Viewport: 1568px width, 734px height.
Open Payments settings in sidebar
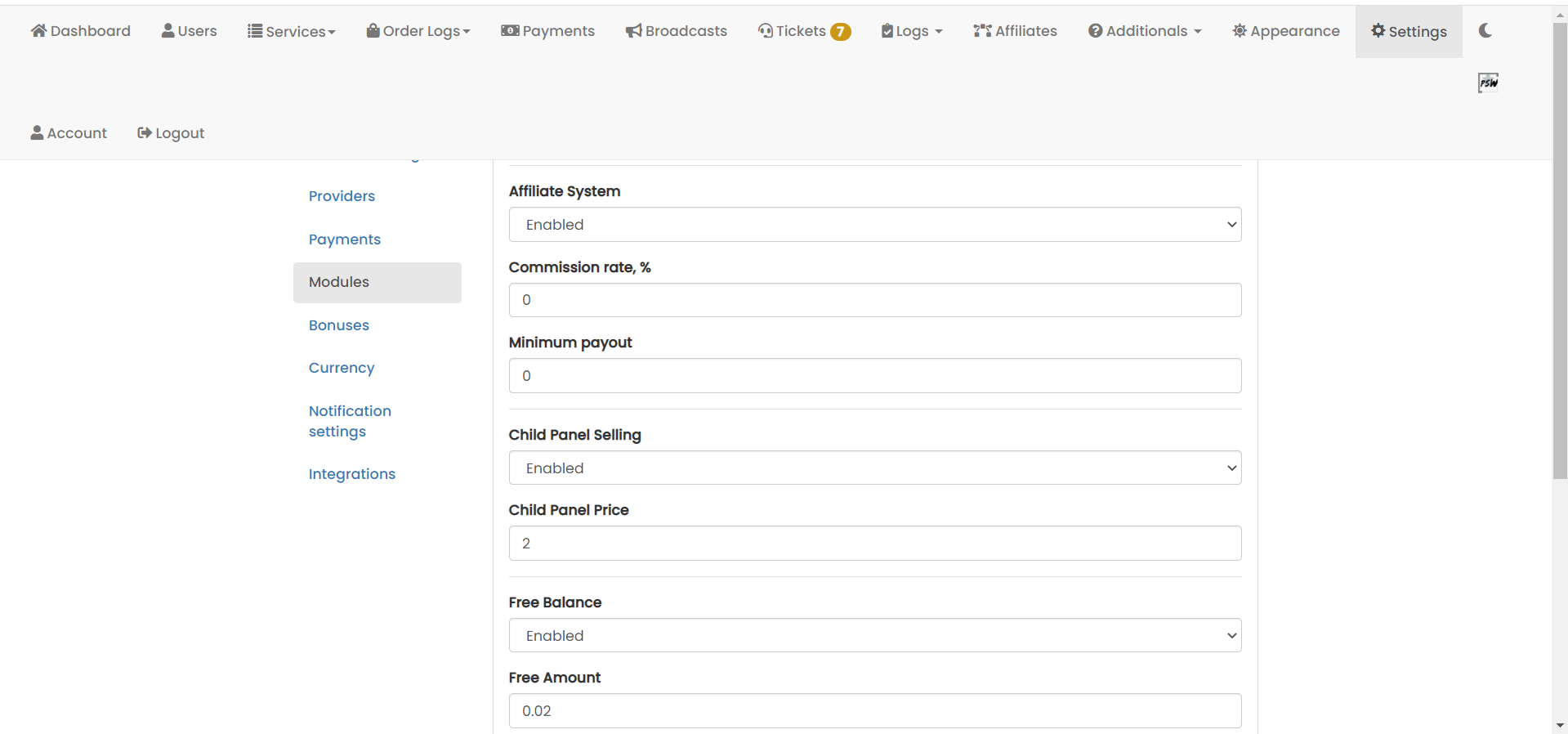coord(345,239)
